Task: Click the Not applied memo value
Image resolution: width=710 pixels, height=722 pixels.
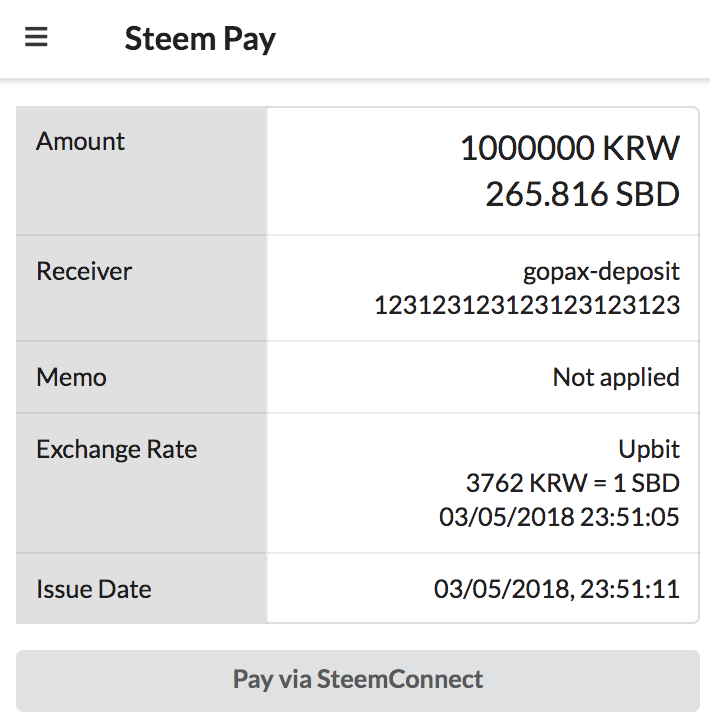Action: click(x=616, y=377)
